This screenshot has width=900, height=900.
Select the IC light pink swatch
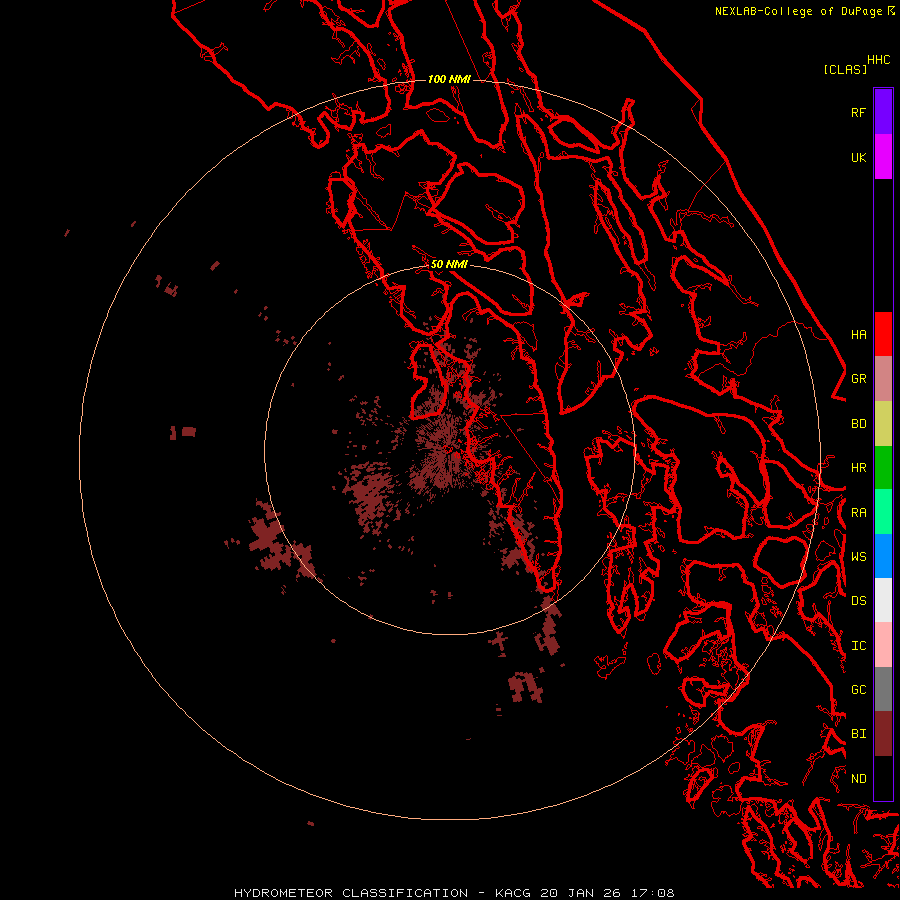[883, 645]
